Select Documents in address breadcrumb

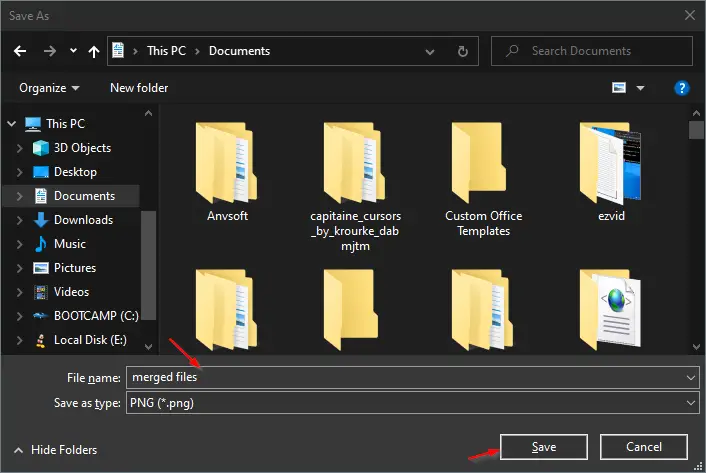239,51
